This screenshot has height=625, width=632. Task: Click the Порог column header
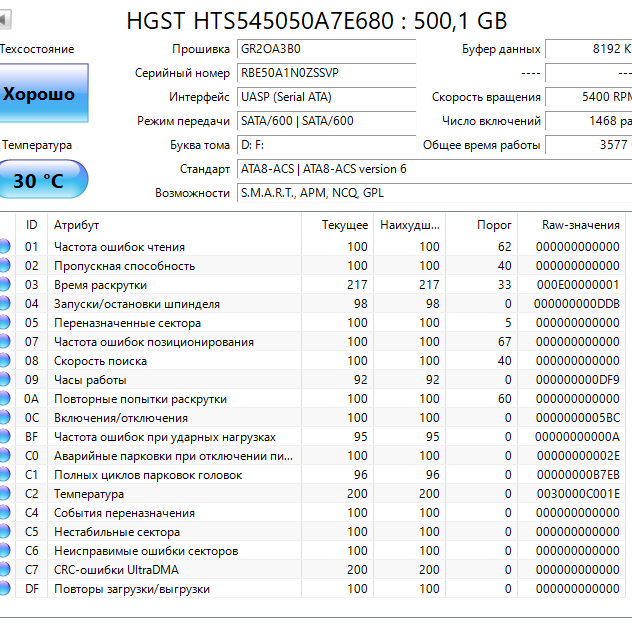tap(482, 225)
